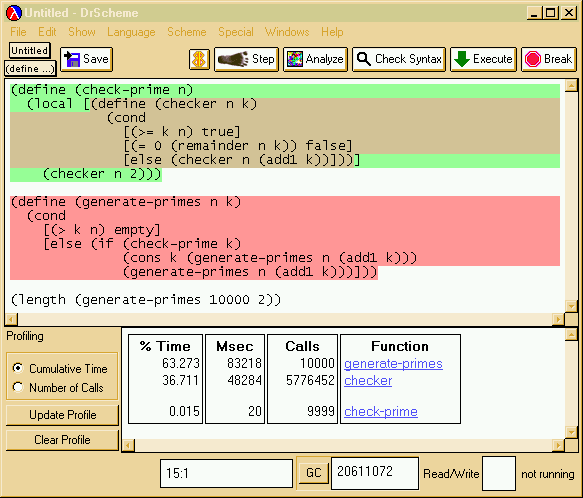Click the orange debug toolbar icon

tap(199, 59)
